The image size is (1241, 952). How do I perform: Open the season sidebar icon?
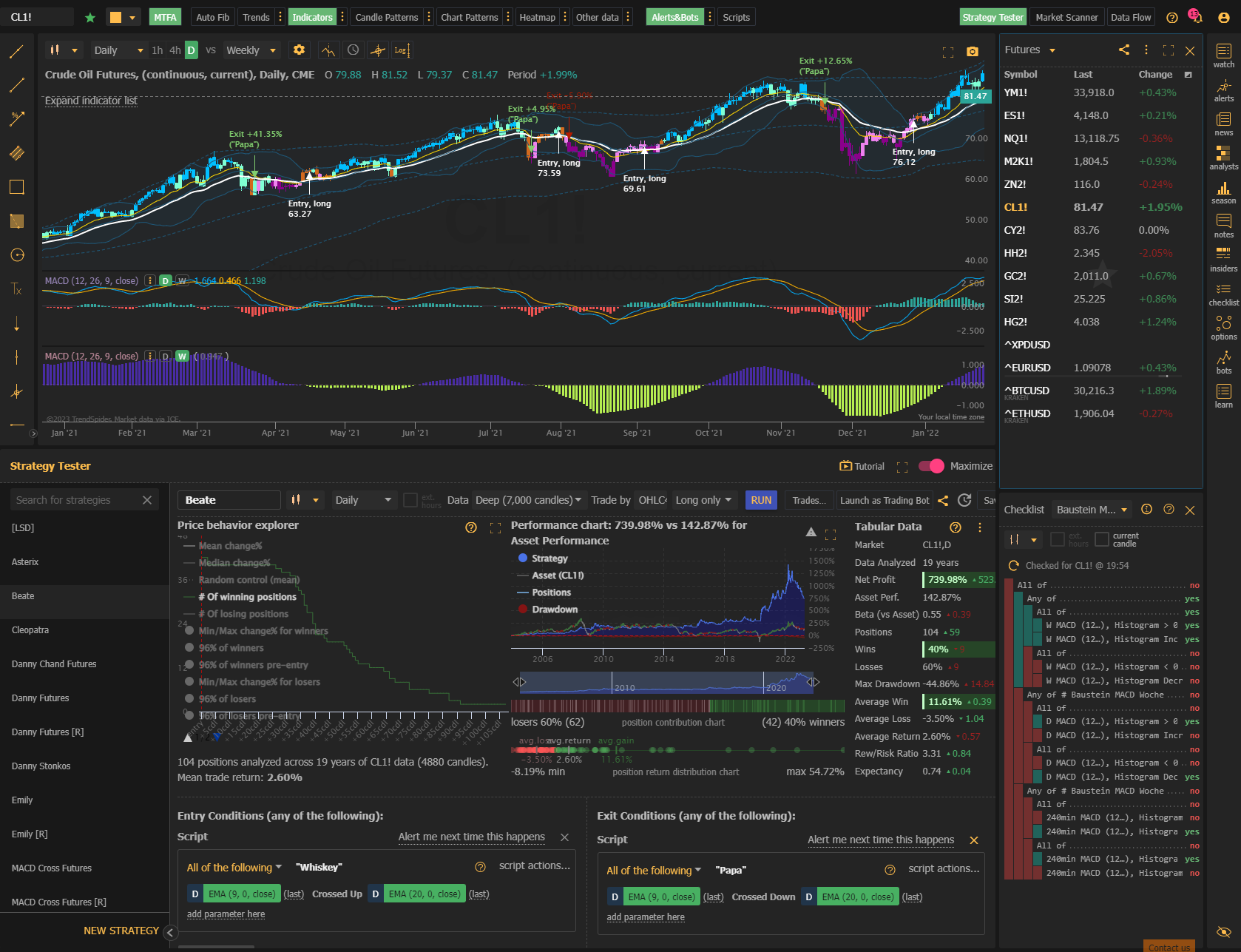pos(1223,193)
